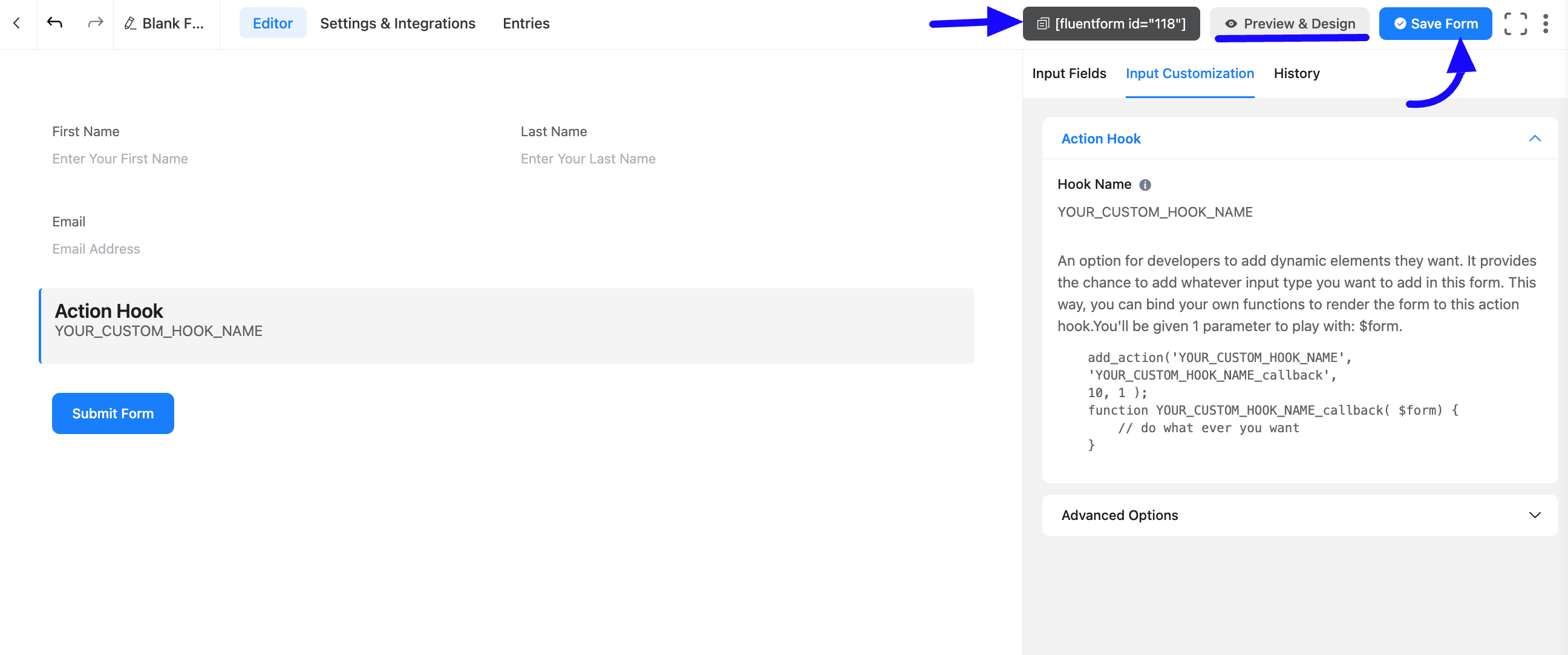This screenshot has width=1568, height=655.
Task: Click the Submit Form button
Action: coord(113,413)
